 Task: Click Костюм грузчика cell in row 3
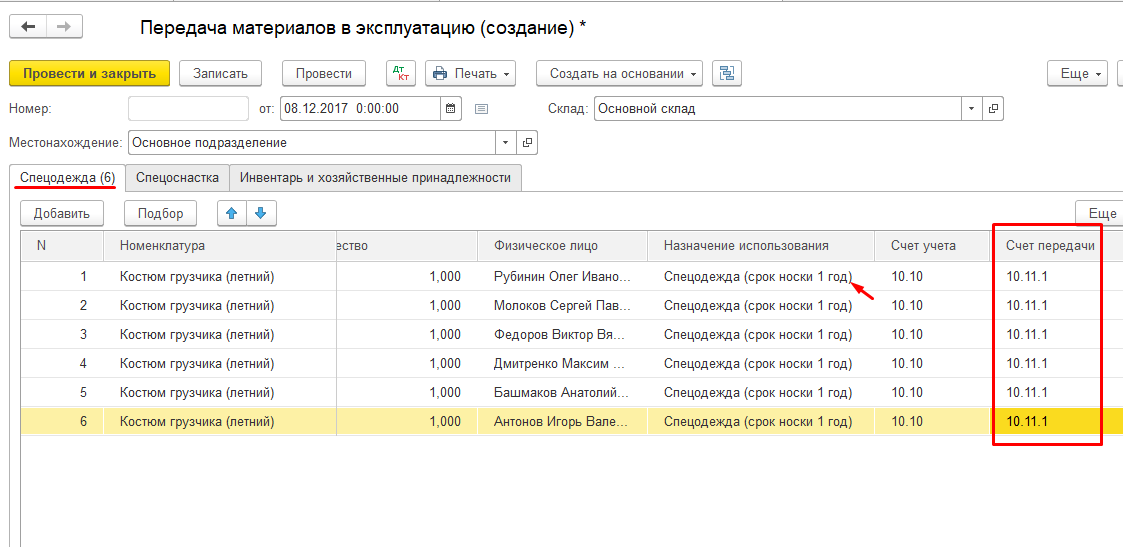(220, 334)
